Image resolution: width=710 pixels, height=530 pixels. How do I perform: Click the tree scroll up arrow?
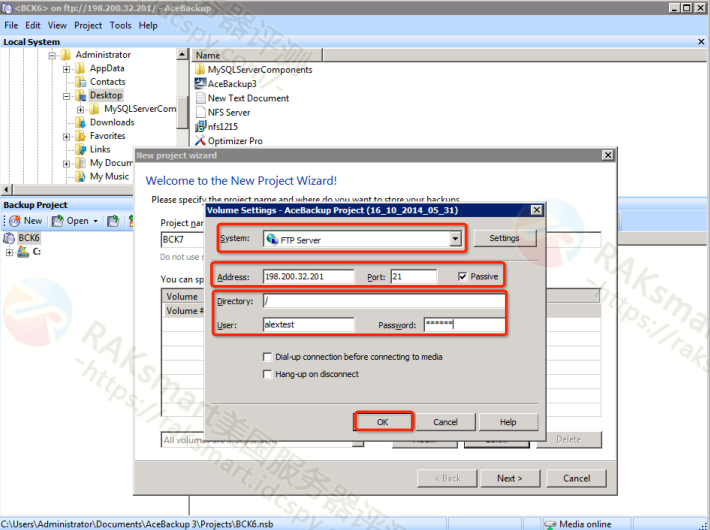(182, 54)
